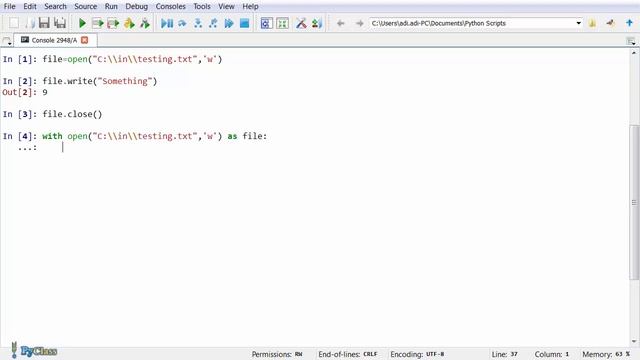Go back to previous directory
Viewport: 640px width, 360px height.
pos(340,23)
